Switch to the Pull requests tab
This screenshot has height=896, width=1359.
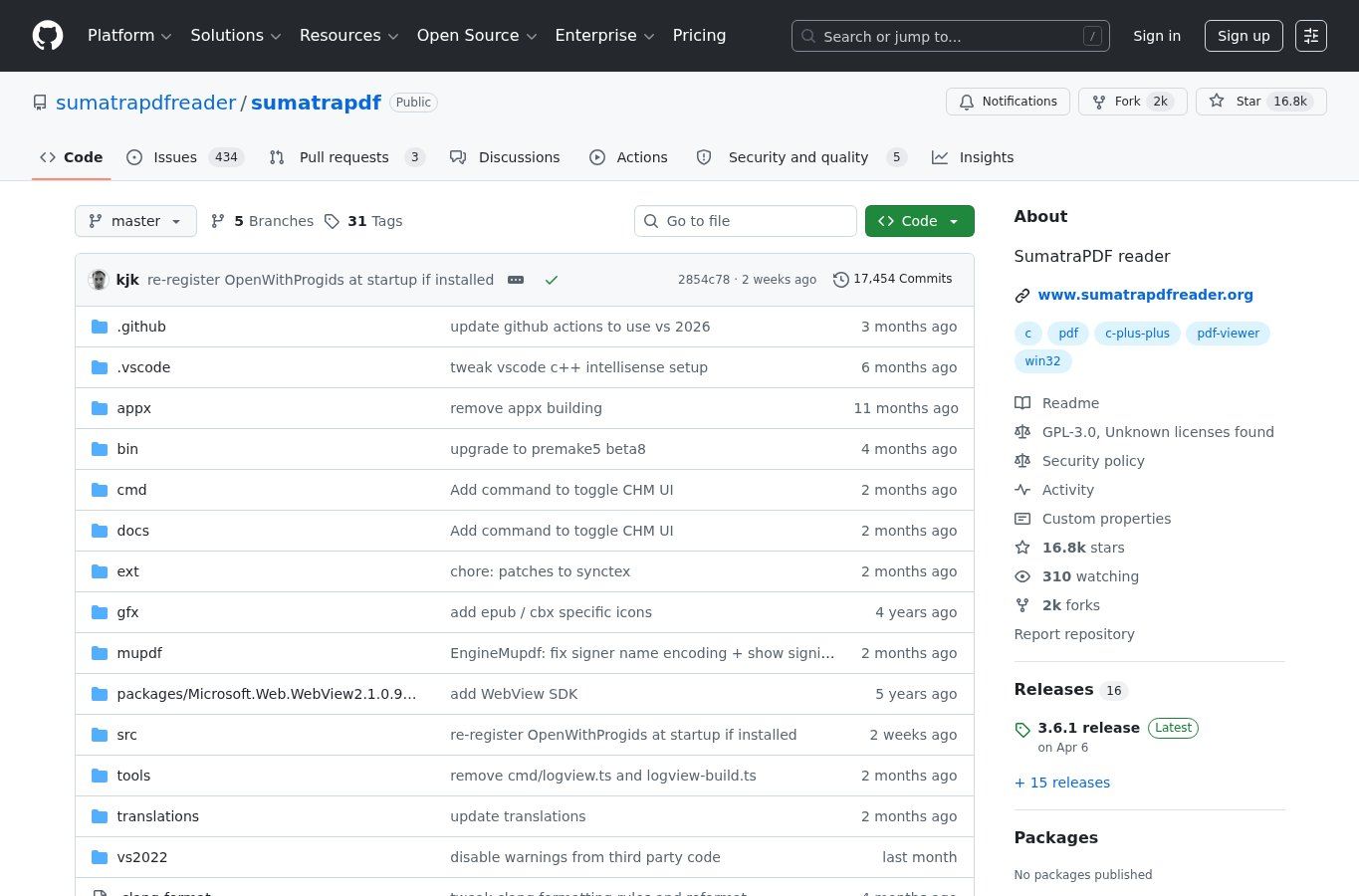pyautogui.click(x=347, y=157)
